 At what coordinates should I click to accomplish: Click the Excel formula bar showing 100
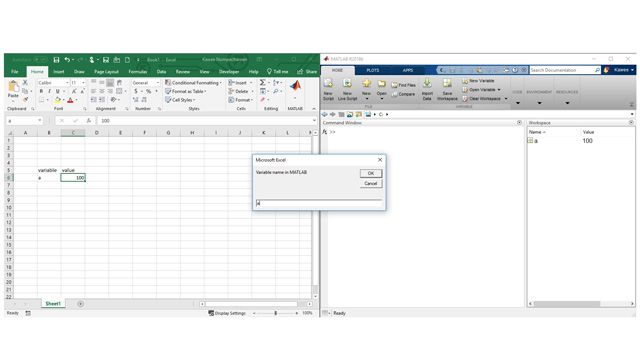coord(206,121)
